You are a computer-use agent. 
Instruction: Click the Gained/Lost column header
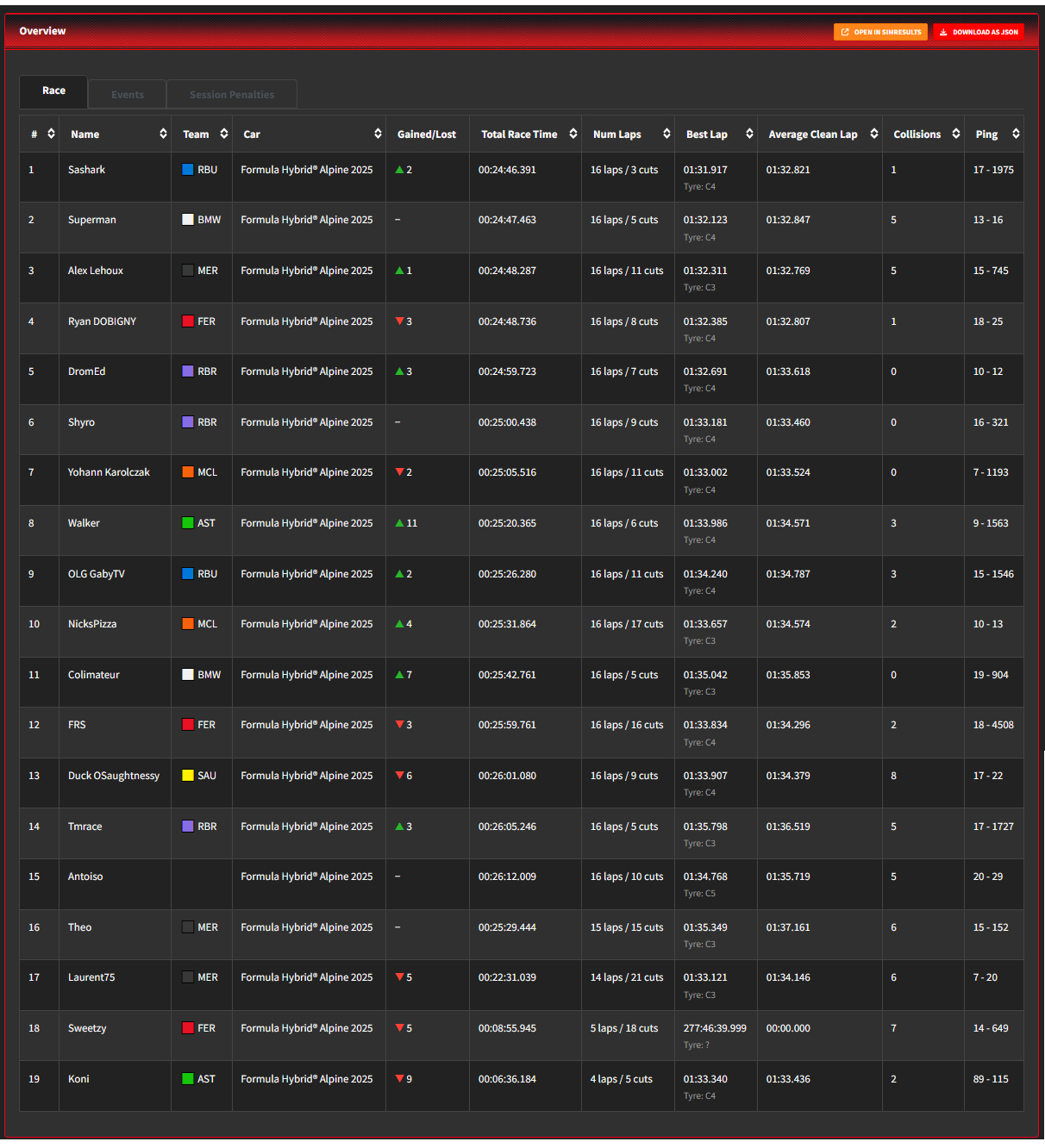pos(427,134)
